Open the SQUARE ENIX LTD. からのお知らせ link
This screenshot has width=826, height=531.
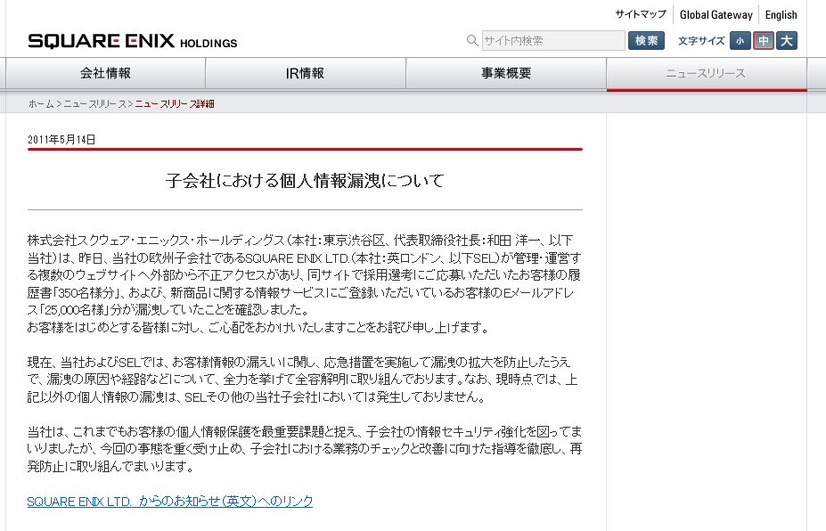tap(170, 501)
